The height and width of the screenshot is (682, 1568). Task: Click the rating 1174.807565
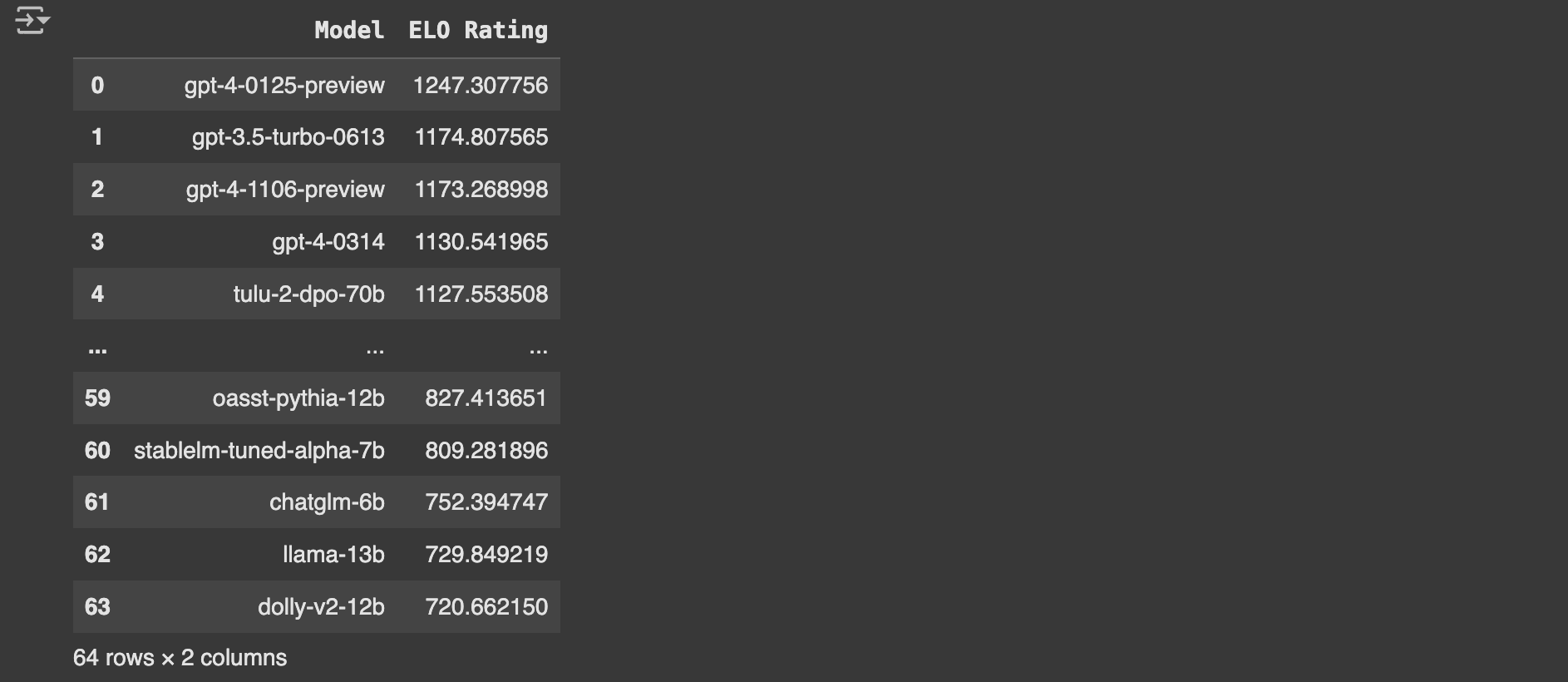[x=481, y=137]
